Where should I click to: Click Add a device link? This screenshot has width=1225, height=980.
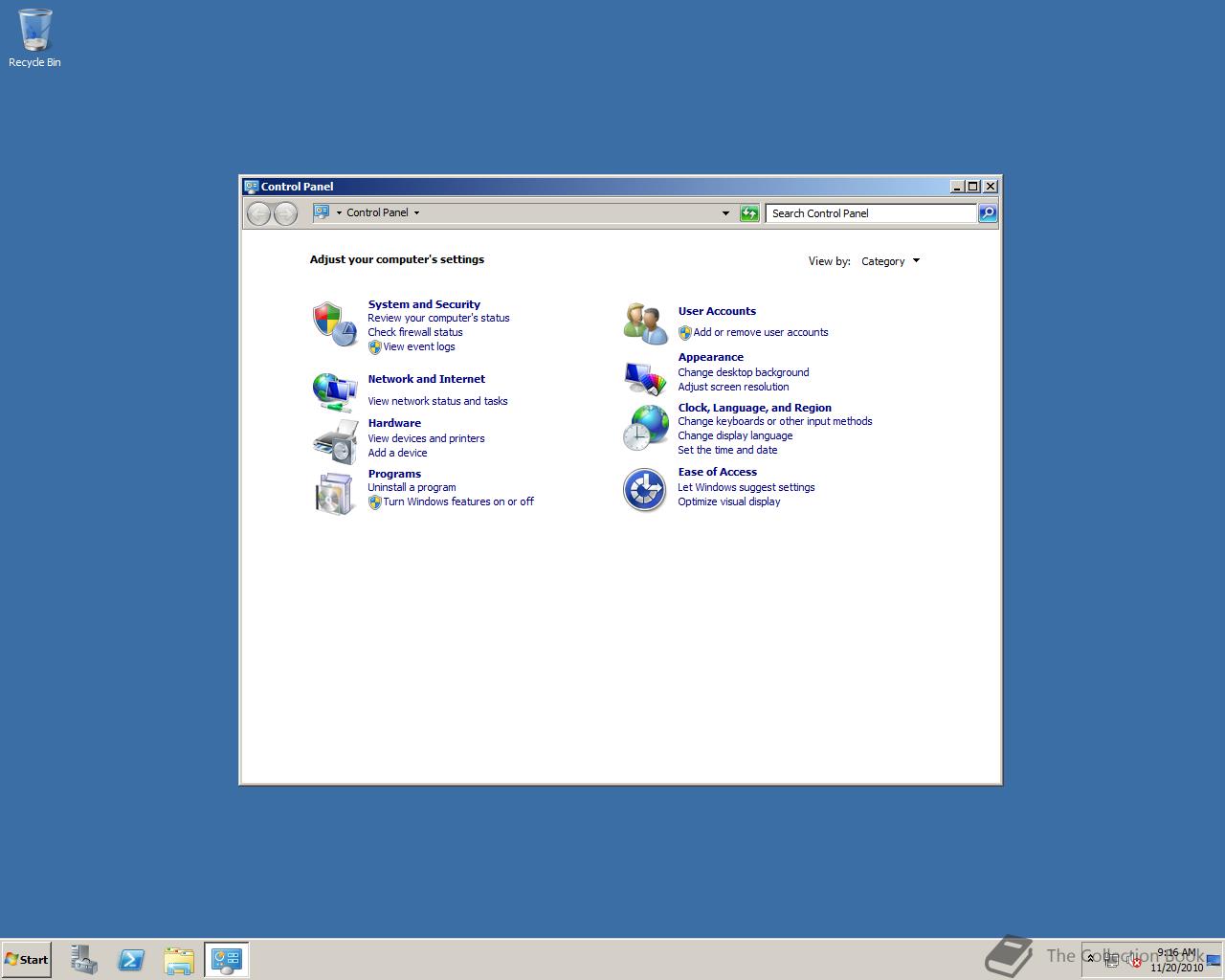tap(397, 453)
